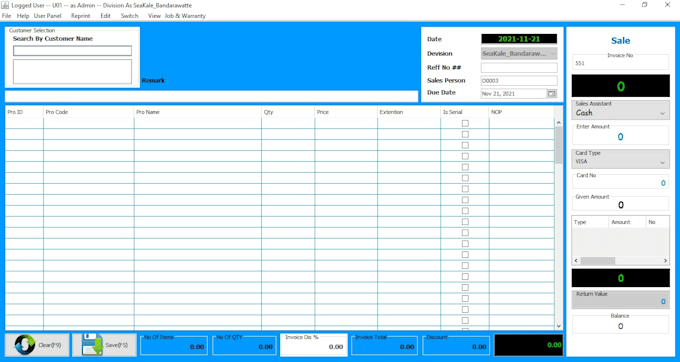This screenshot has width=680, height=362.
Task: Click the Invoice No field
Action: (621, 63)
